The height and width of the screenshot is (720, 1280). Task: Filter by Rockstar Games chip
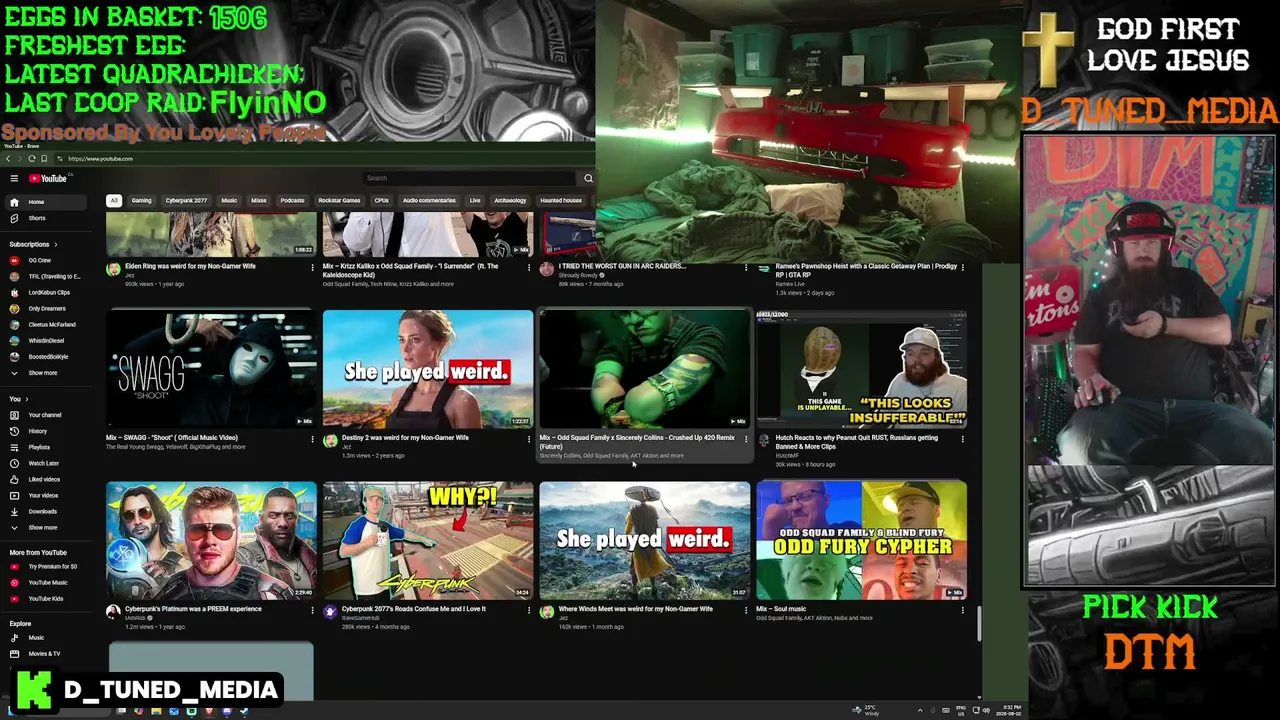point(339,200)
